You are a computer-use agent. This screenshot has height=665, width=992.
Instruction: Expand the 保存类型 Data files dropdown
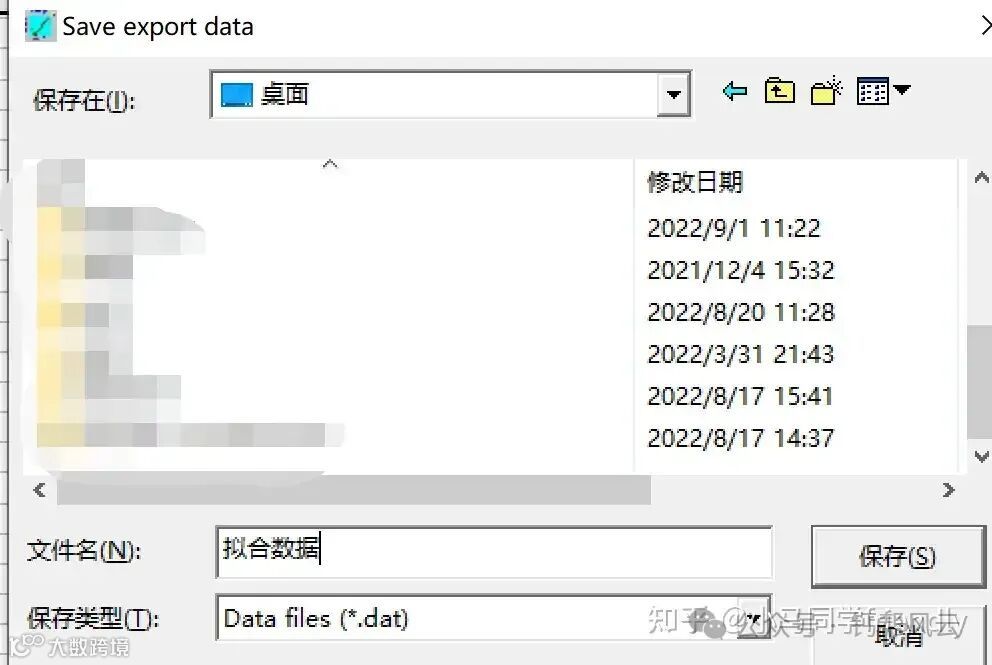(753, 618)
